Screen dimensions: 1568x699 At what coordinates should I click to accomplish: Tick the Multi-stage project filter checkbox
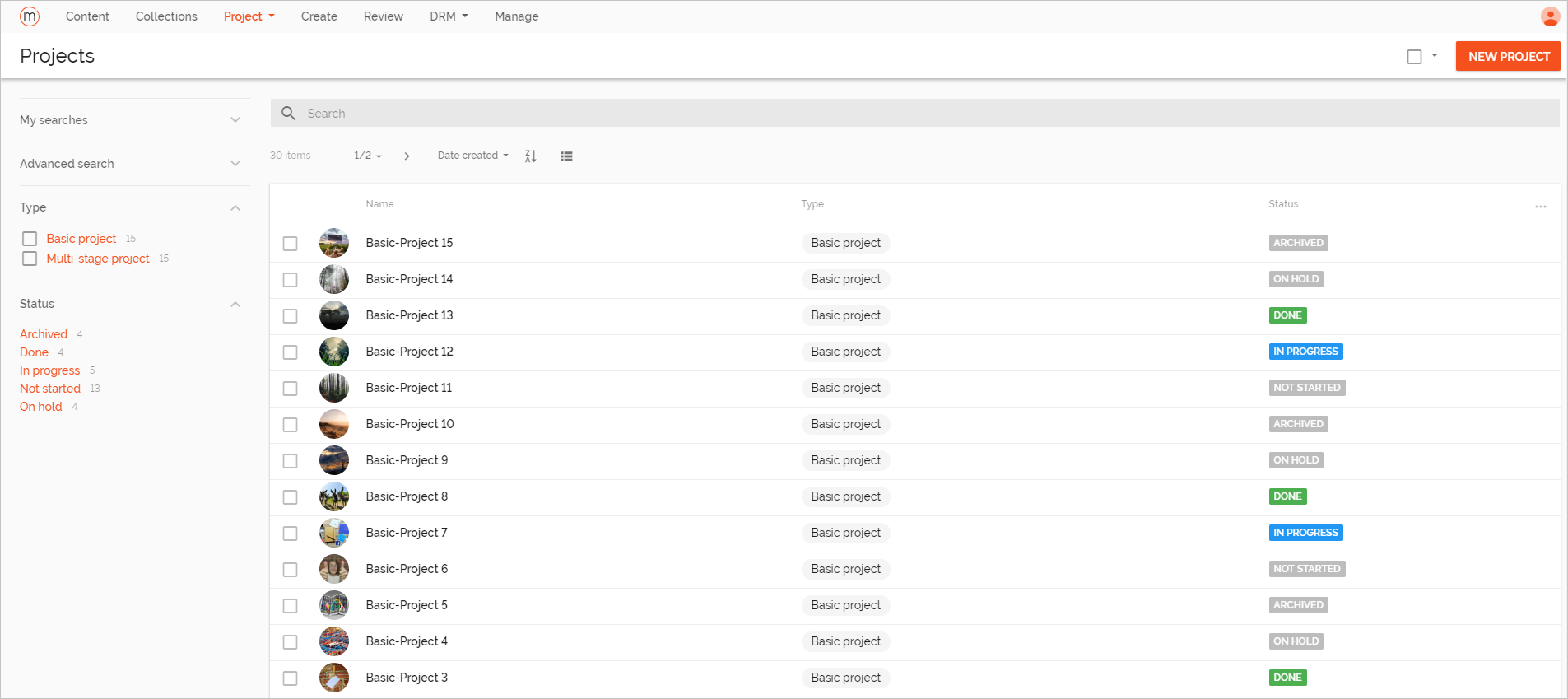pos(30,259)
